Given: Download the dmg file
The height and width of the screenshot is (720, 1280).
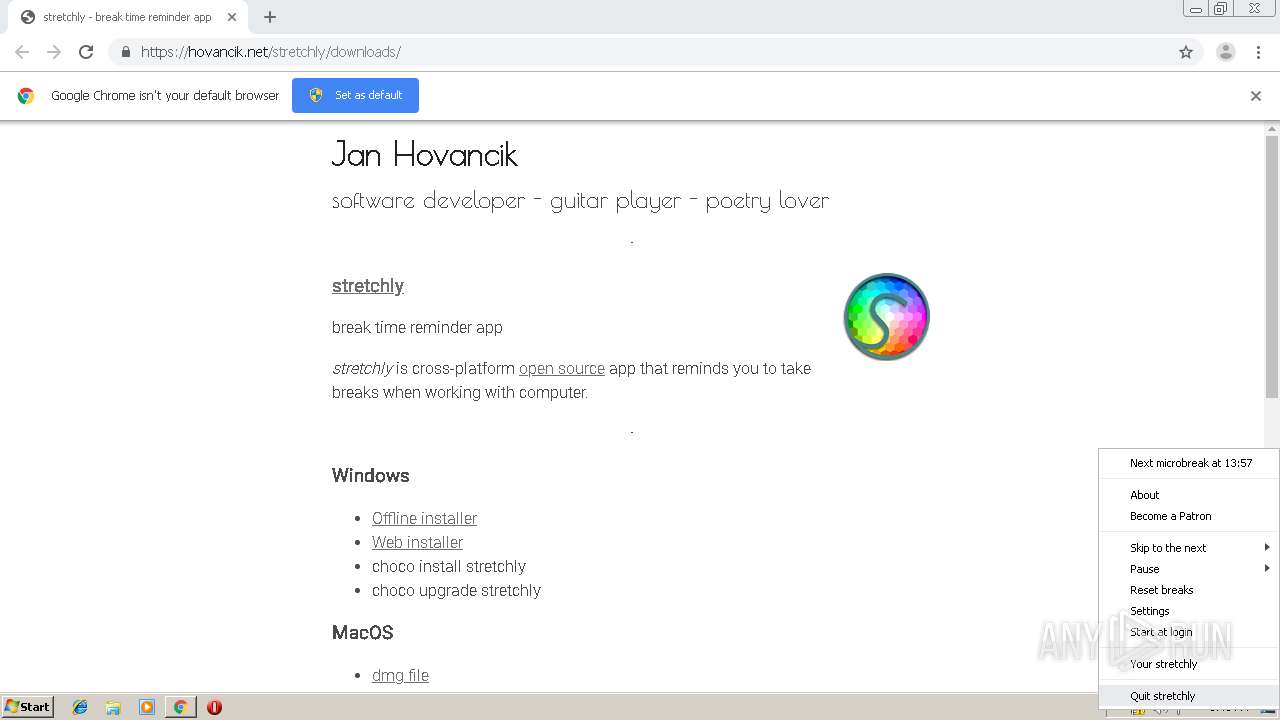Looking at the screenshot, I should click(x=400, y=675).
